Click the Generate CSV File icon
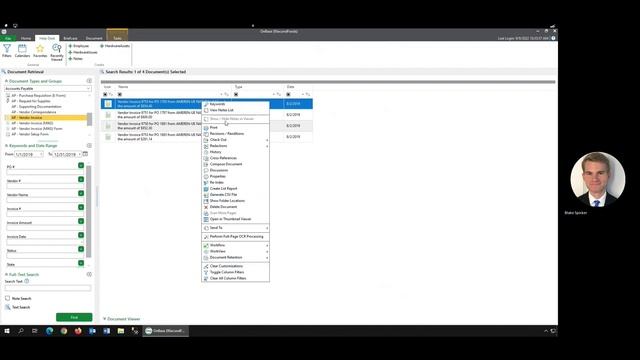Screen dimensions: 640x360 [x=206, y=195]
